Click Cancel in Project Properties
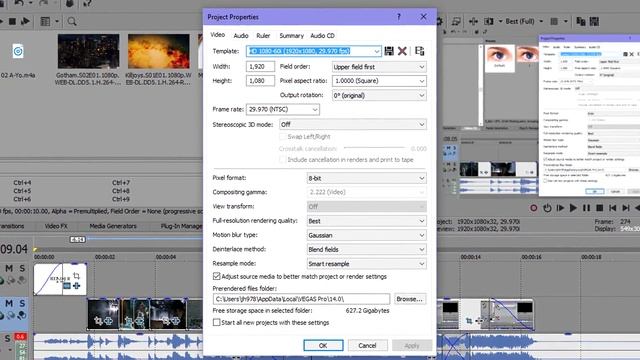The width and height of the screenshot is (640, 360). 367,345
